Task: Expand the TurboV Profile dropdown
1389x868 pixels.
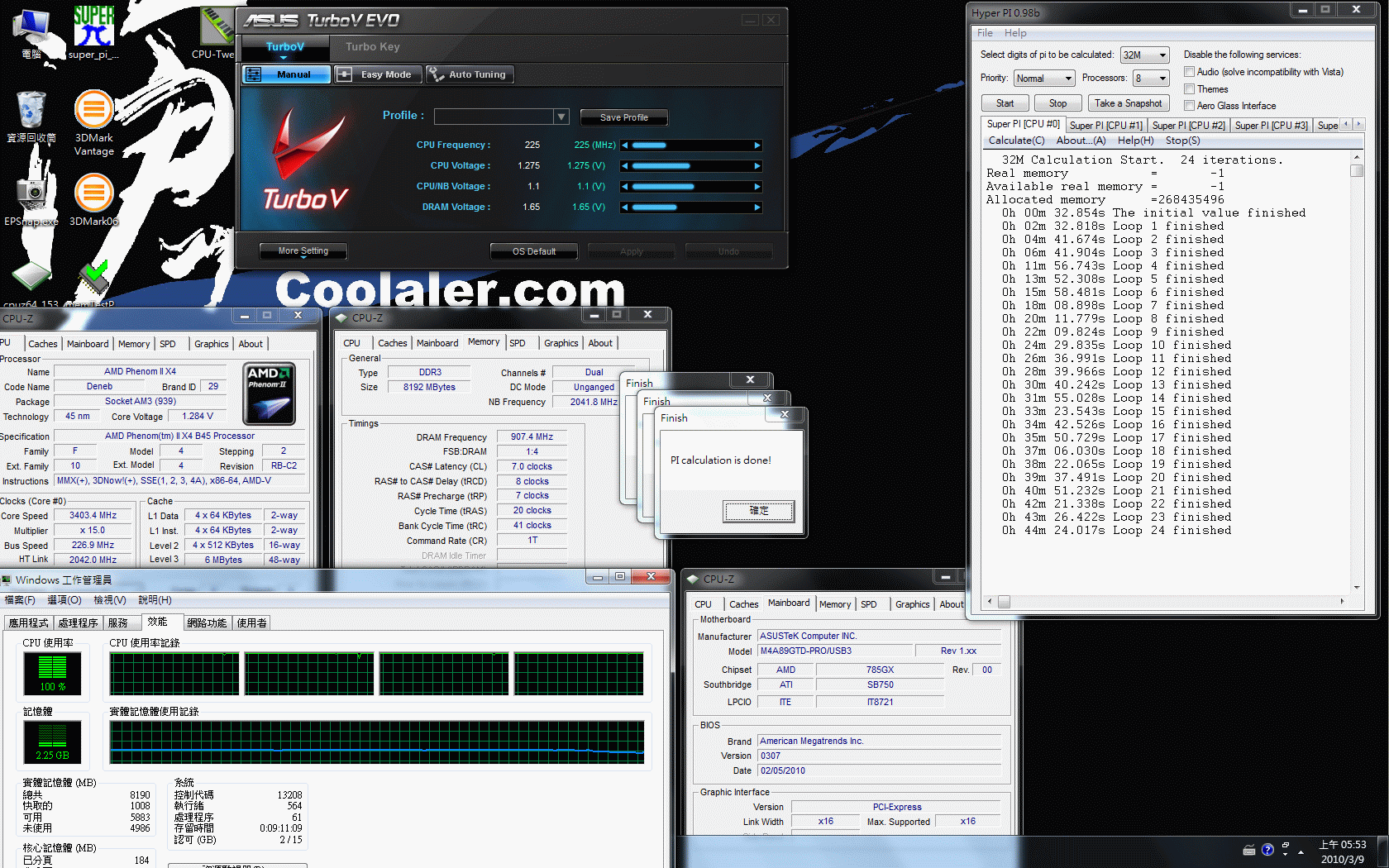Action: 561,117
